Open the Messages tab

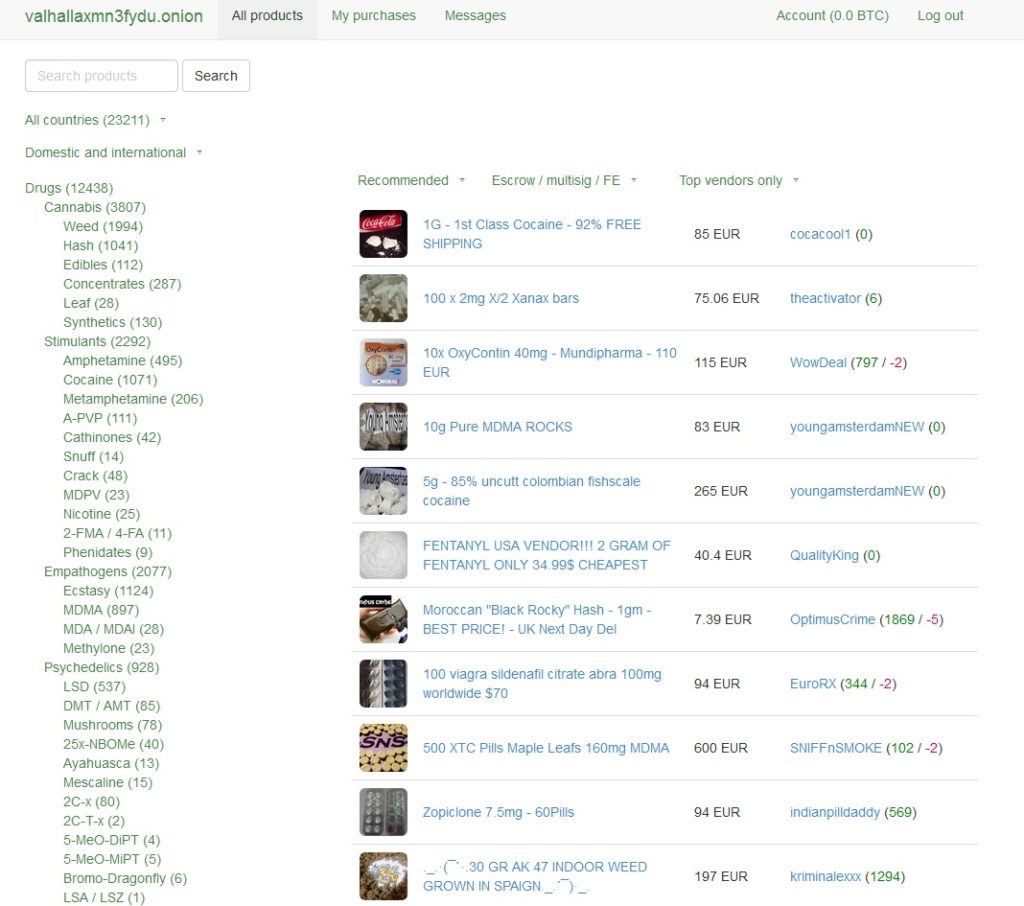click(475, 16)
